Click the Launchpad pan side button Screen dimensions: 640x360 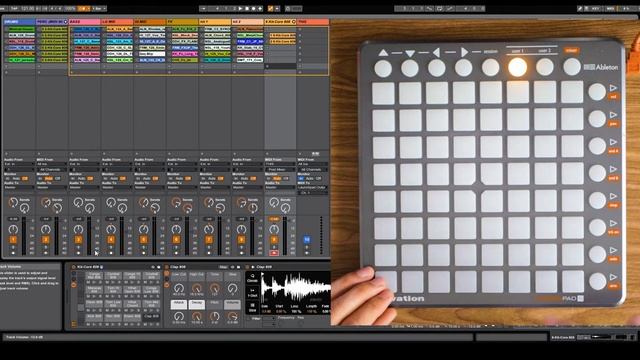597,119
